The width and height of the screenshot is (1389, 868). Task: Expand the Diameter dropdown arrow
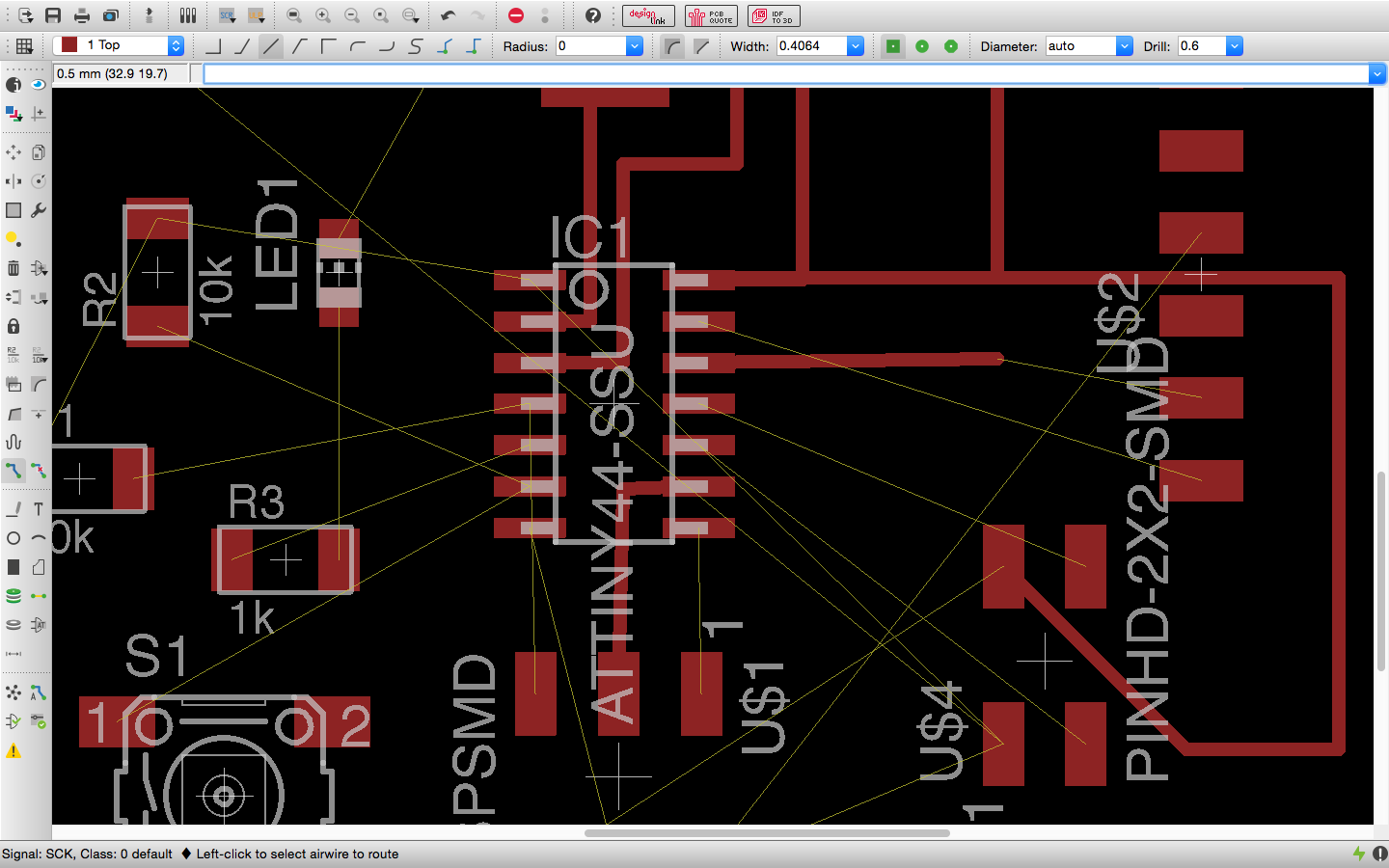(x=1125, y=45)
